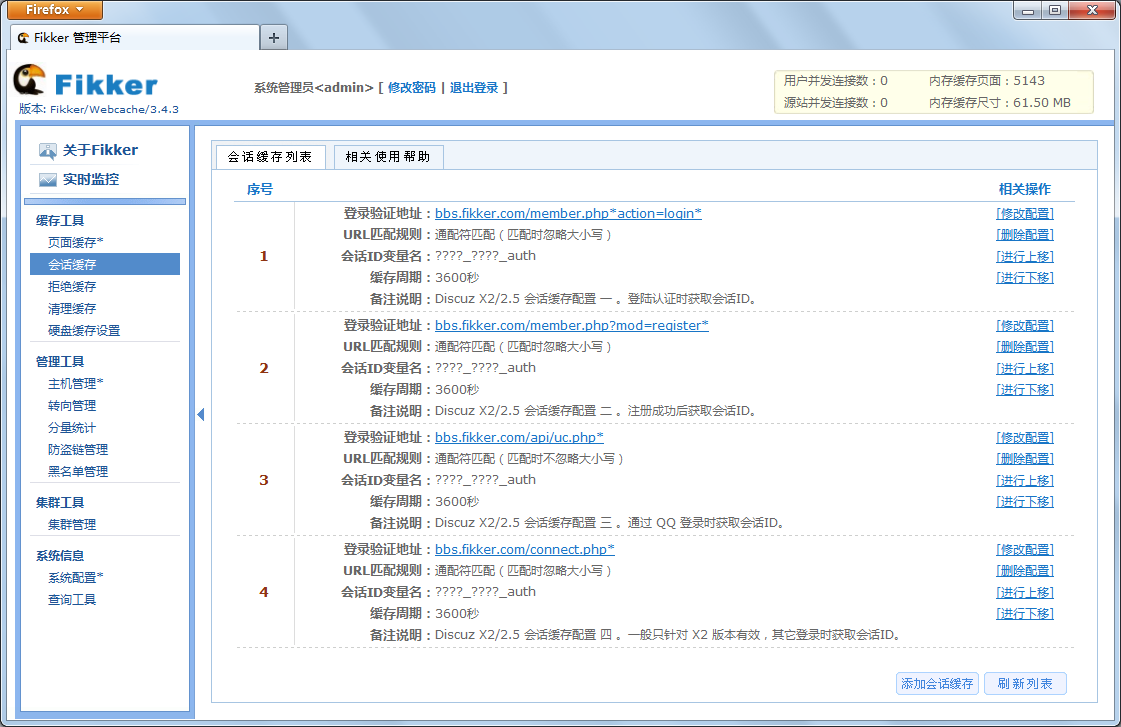The image size is (1121, 727).
Task: Click the 关于Fikker sidebar icon
Action: pyautogui.click(x=47, y=151)
